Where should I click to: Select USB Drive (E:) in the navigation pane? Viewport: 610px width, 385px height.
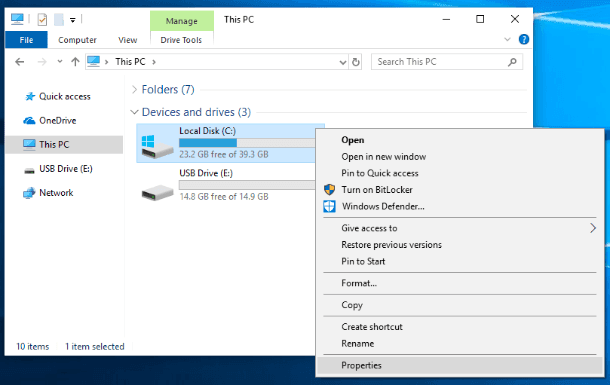(x=66, y=169)
